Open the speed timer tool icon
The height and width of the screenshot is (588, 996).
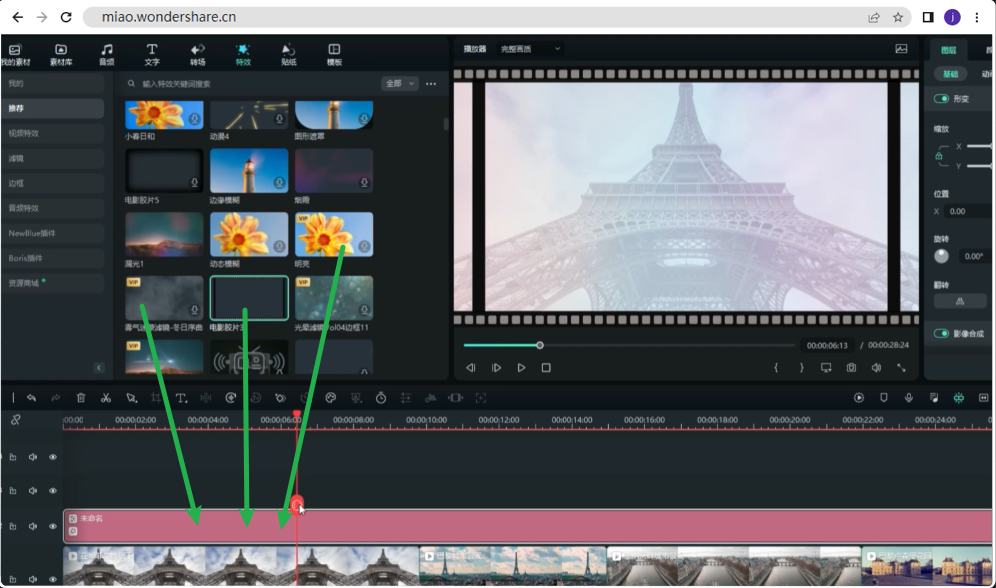pyautogui.click(x=380, y=398)
